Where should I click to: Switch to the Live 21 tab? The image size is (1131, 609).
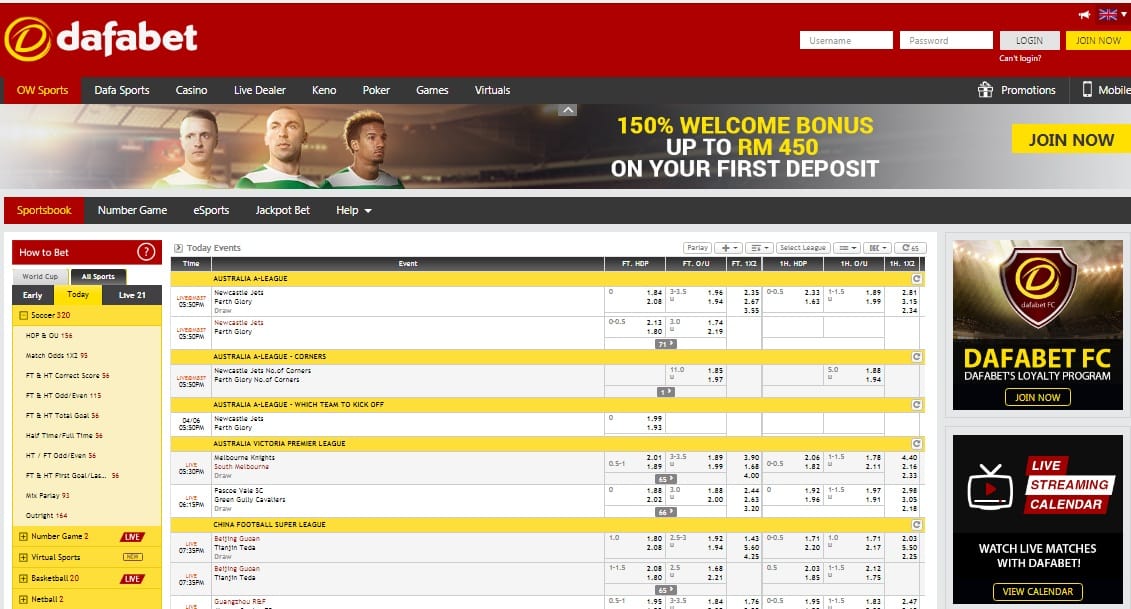(x=132, y=295)
